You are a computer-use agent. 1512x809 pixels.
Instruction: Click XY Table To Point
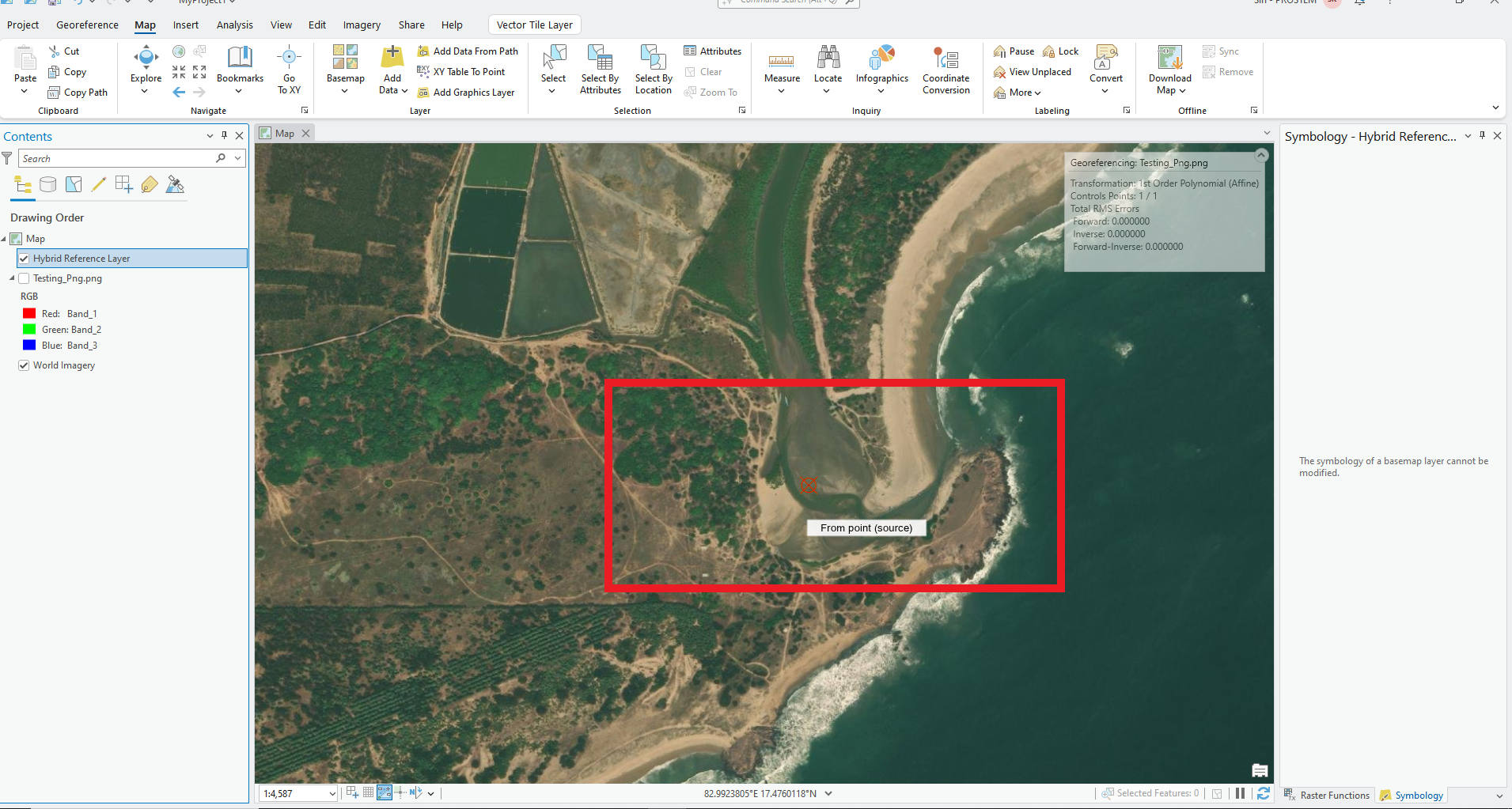point(461,72)
